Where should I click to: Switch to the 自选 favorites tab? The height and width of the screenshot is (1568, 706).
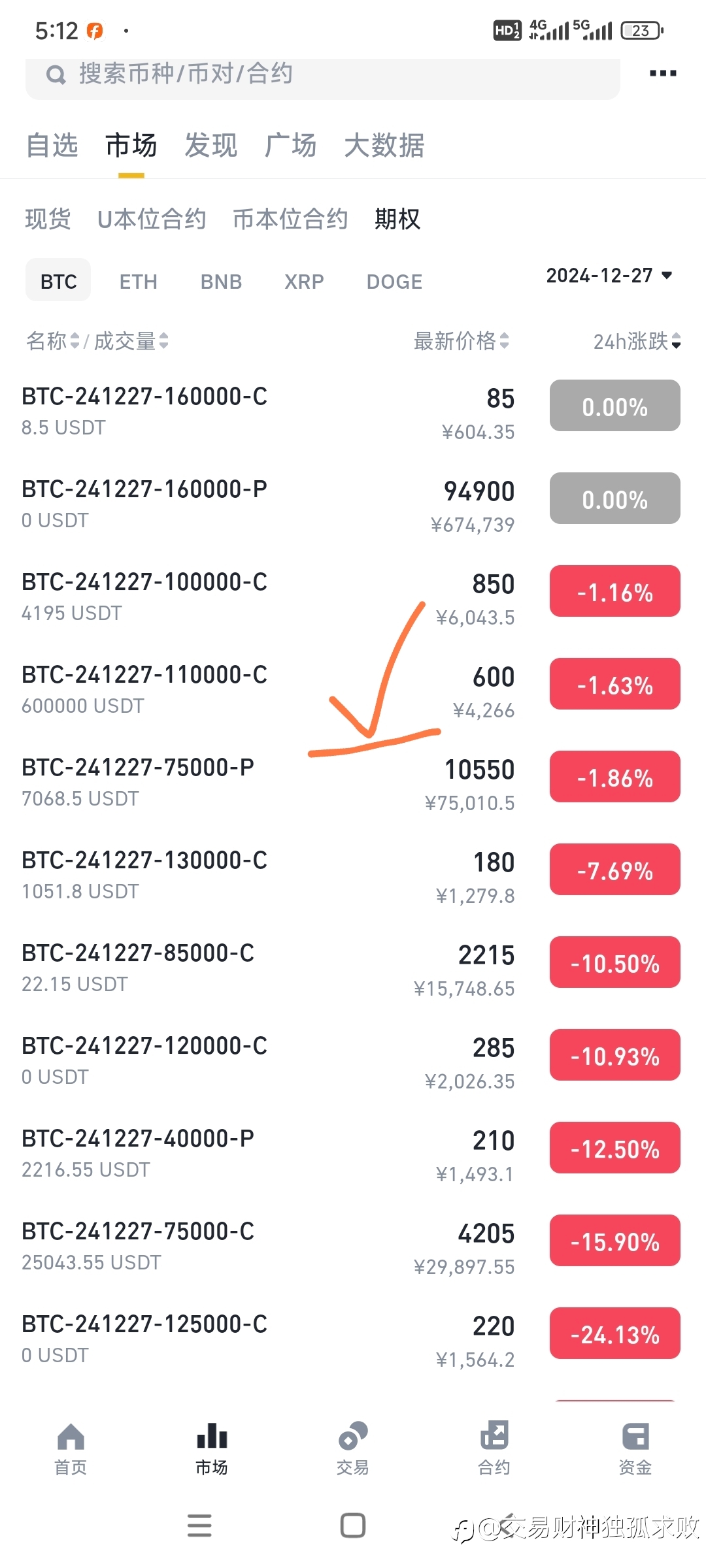tap(52, 145)
